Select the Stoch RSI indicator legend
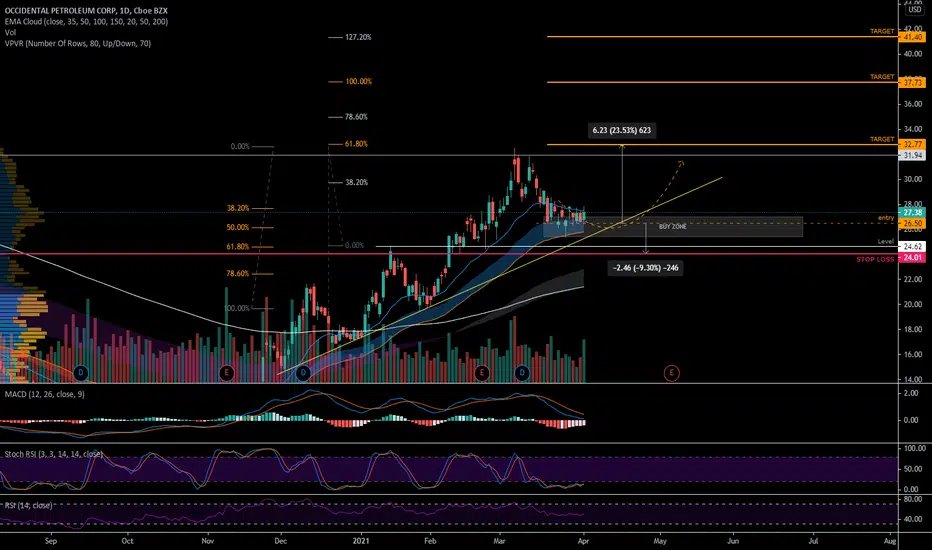This screenshot has height=550, width=932. click(x=53, y=454)
